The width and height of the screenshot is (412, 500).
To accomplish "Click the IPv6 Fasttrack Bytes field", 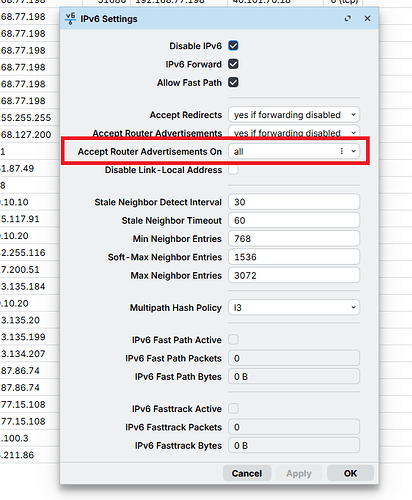I will pos(294,445).
